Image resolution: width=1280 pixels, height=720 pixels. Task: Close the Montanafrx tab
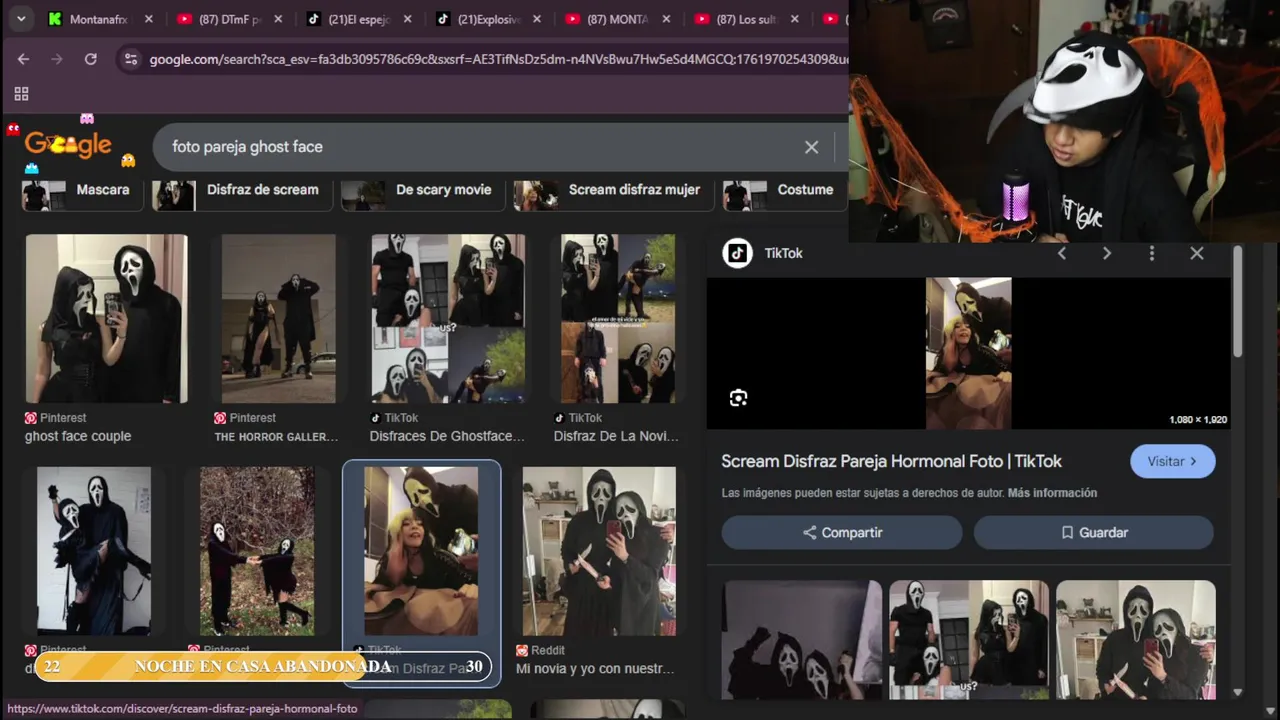(148, 19)
